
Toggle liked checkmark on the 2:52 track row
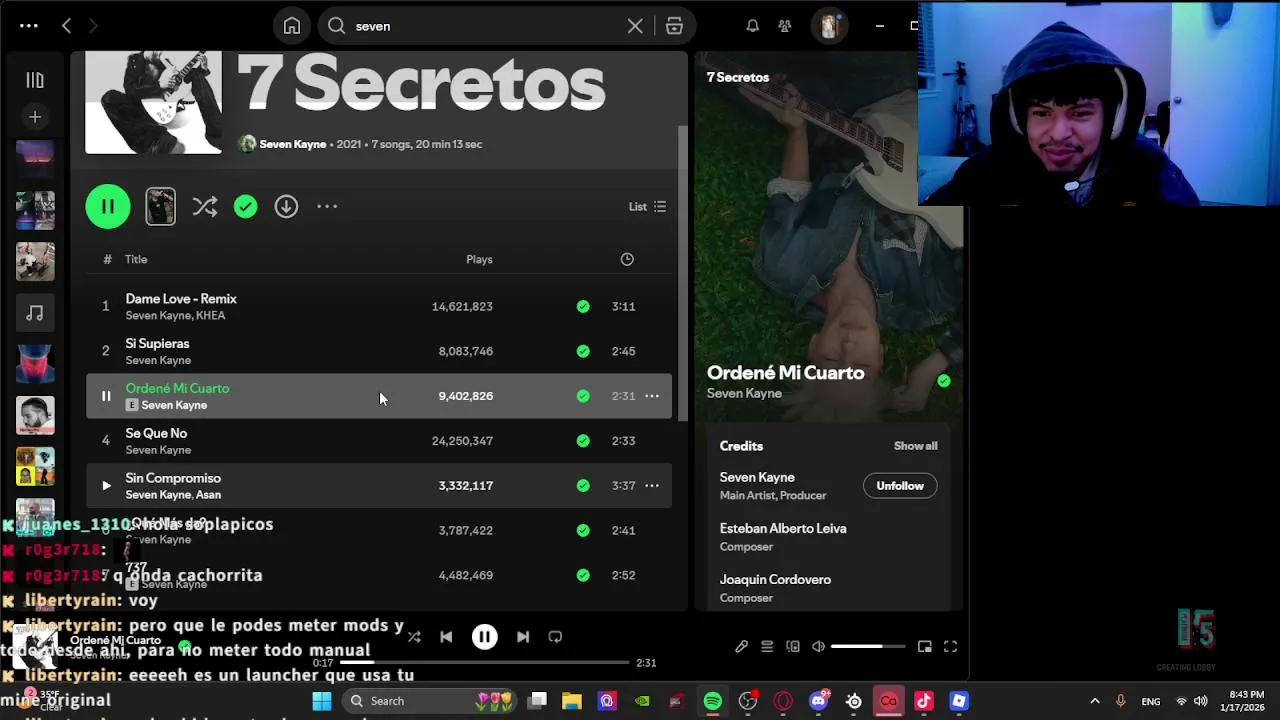(x=583, y=576)
